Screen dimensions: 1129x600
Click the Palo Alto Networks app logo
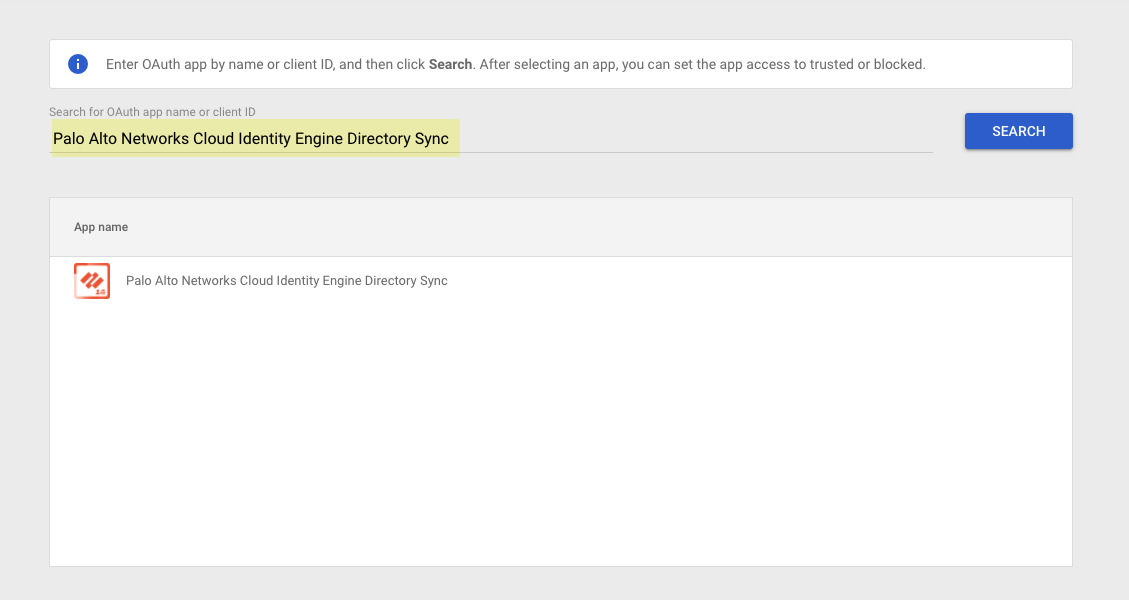(91, 281)
